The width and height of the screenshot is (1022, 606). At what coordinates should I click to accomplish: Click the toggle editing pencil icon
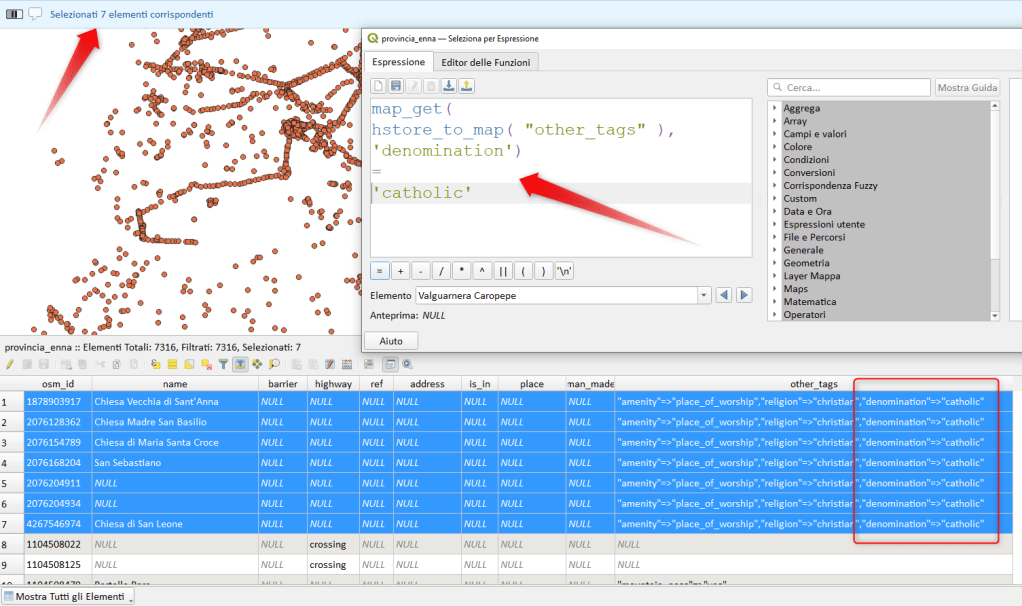click(x=10, y=365)
